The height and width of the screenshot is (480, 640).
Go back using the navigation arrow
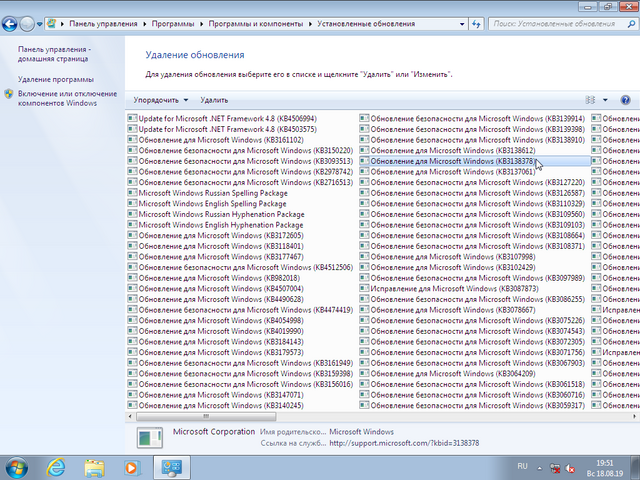click(10, 24)
